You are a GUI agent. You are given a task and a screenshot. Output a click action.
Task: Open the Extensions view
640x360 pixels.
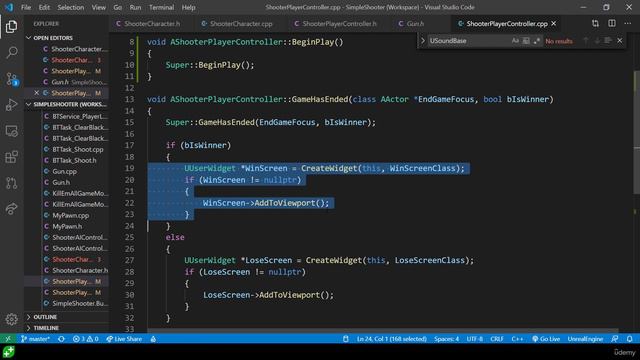pos(11,157)
